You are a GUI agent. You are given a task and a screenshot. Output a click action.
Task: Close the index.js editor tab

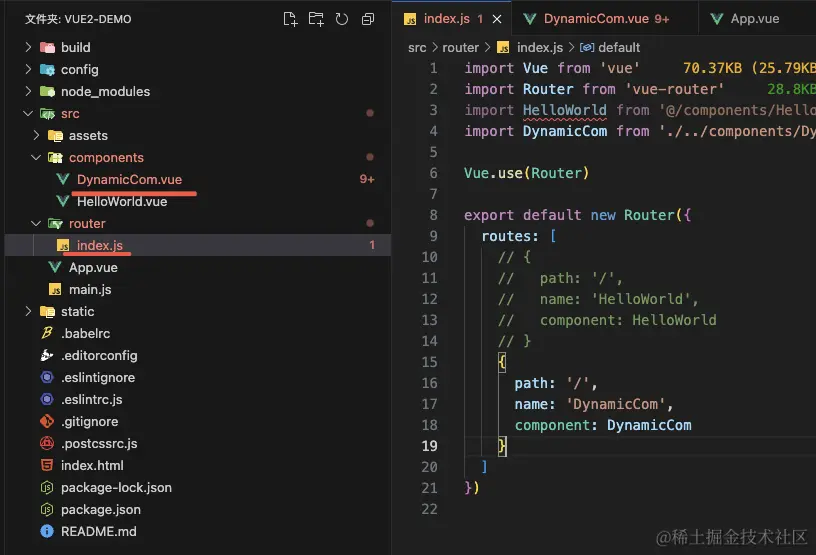pos(496,19)
